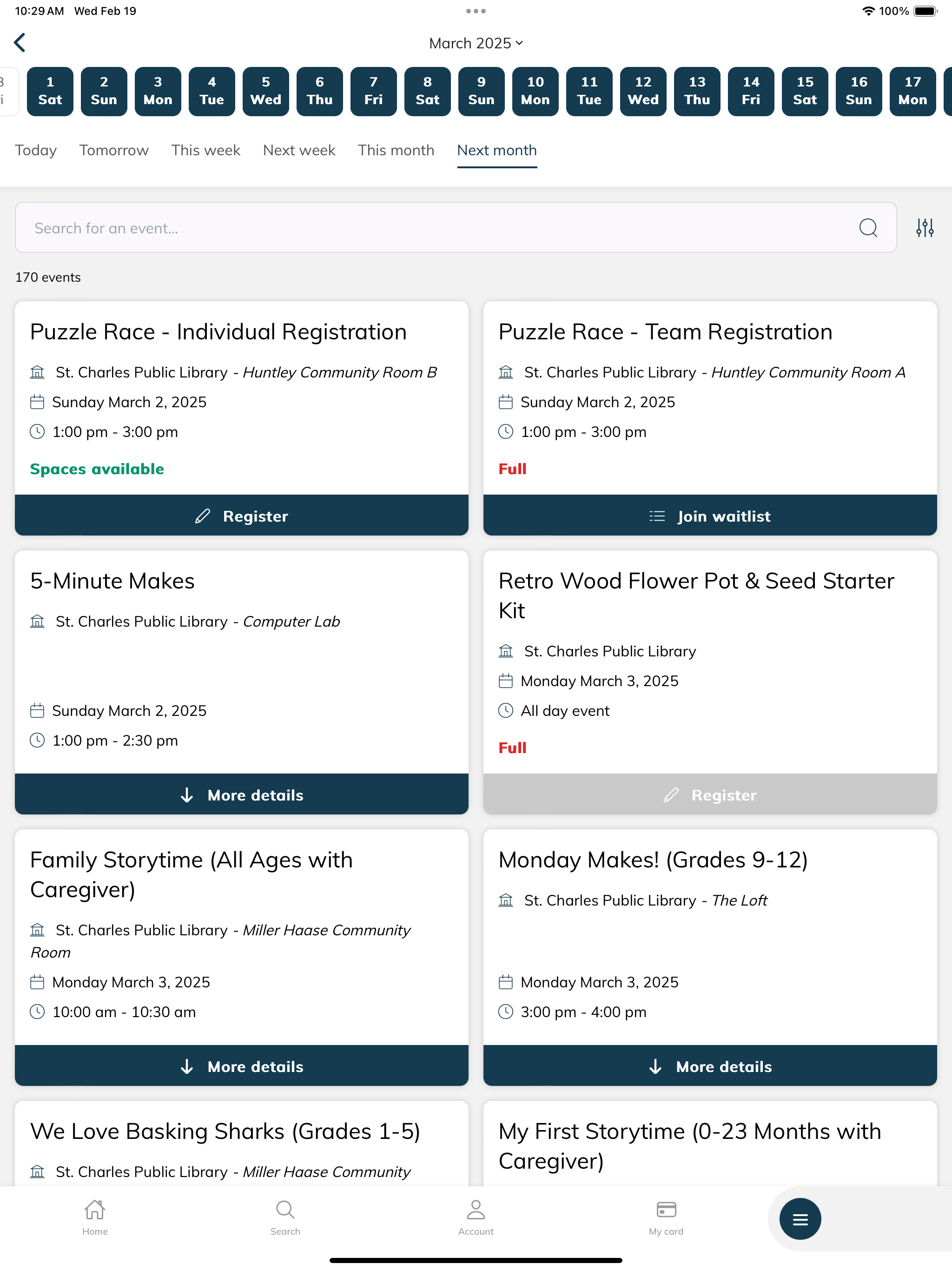Tap the magnifier icon in search field
The width and height of the screenshot is (952, 1270).
click(867, 227)
